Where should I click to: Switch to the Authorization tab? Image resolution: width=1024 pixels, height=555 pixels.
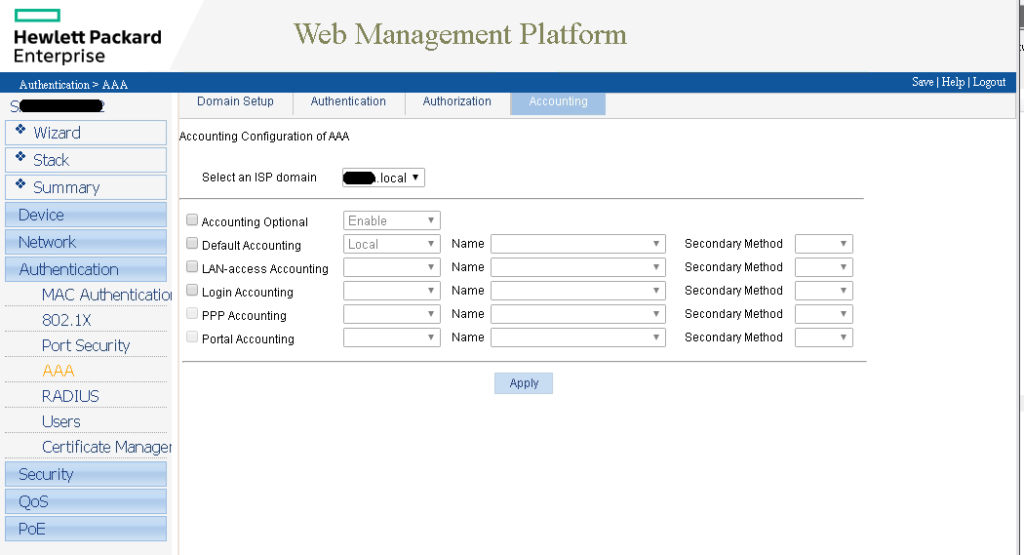(x=457, y=102)
